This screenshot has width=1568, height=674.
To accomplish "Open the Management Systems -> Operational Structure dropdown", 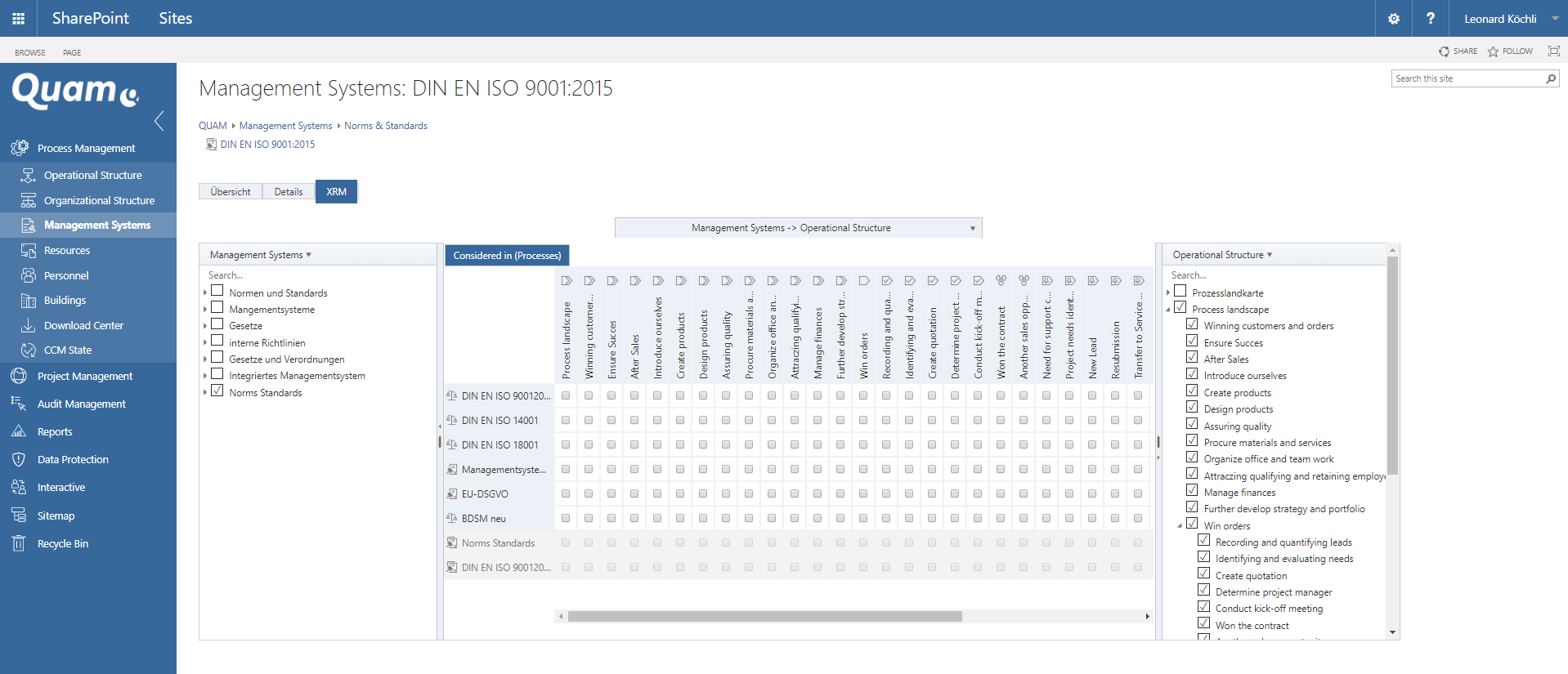I will coord(798,228).
